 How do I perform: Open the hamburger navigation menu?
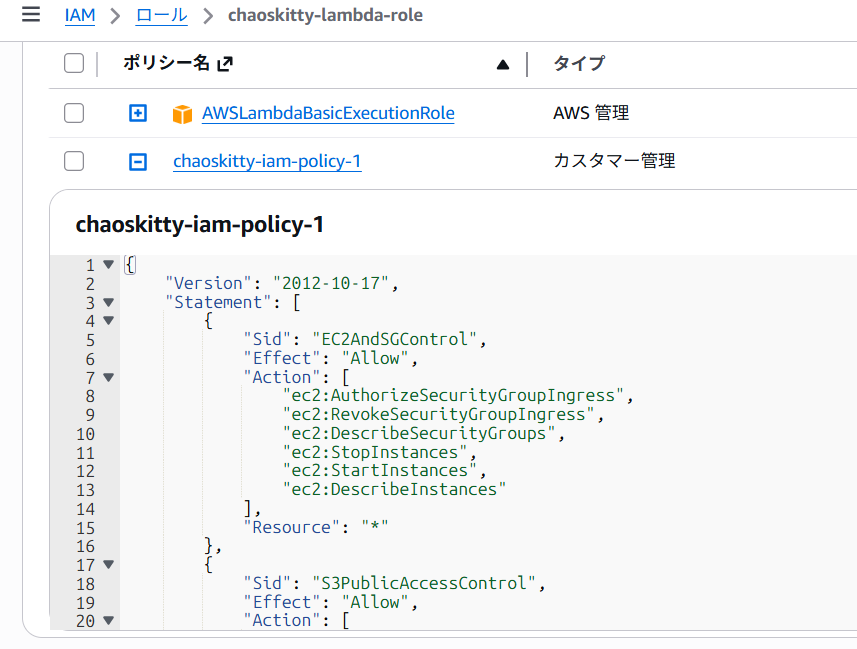31,15
